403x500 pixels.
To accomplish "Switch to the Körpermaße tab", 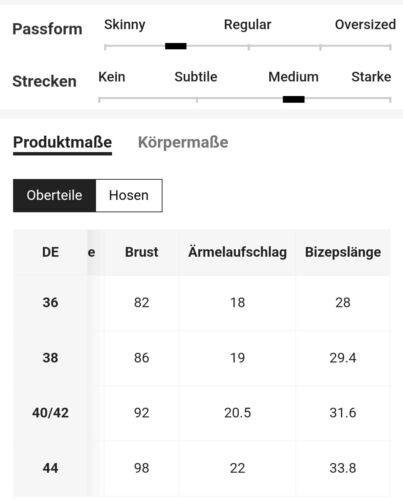I will [x=183, y=142].
